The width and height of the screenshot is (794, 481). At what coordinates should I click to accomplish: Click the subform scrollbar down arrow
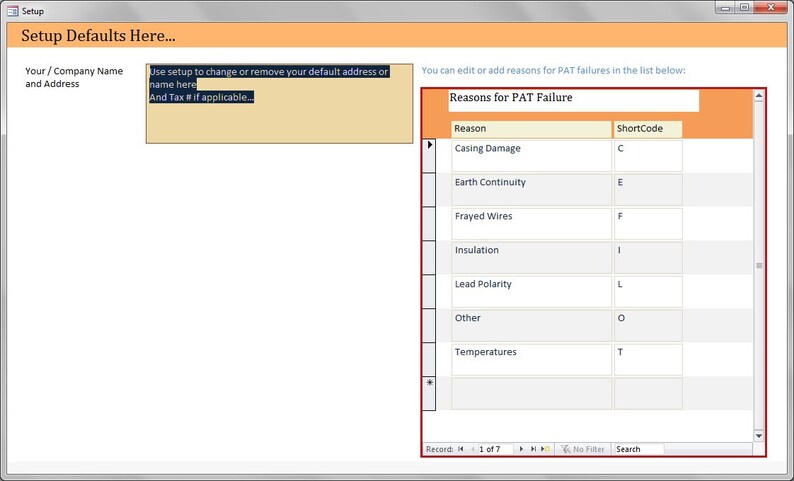(x=759, y=435)
